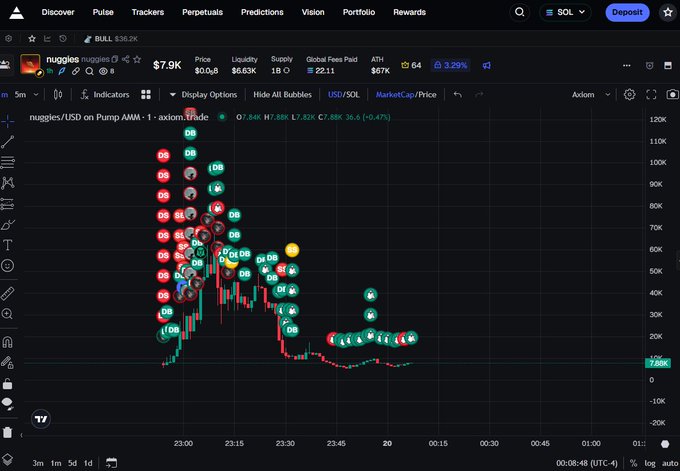Open the go-to-date calendar icon

(111, 463)
